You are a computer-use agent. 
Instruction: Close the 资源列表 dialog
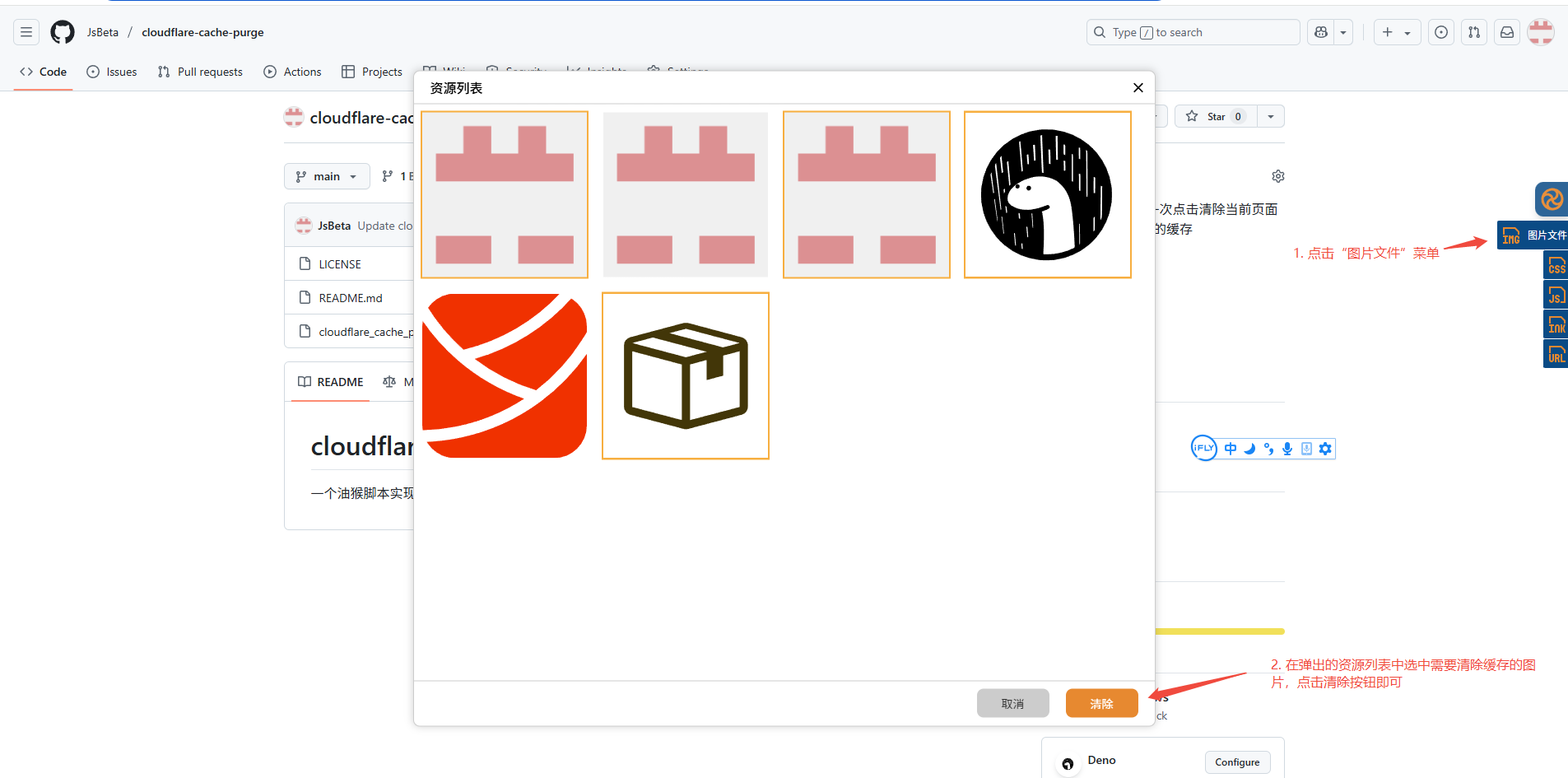[1138, 87]
